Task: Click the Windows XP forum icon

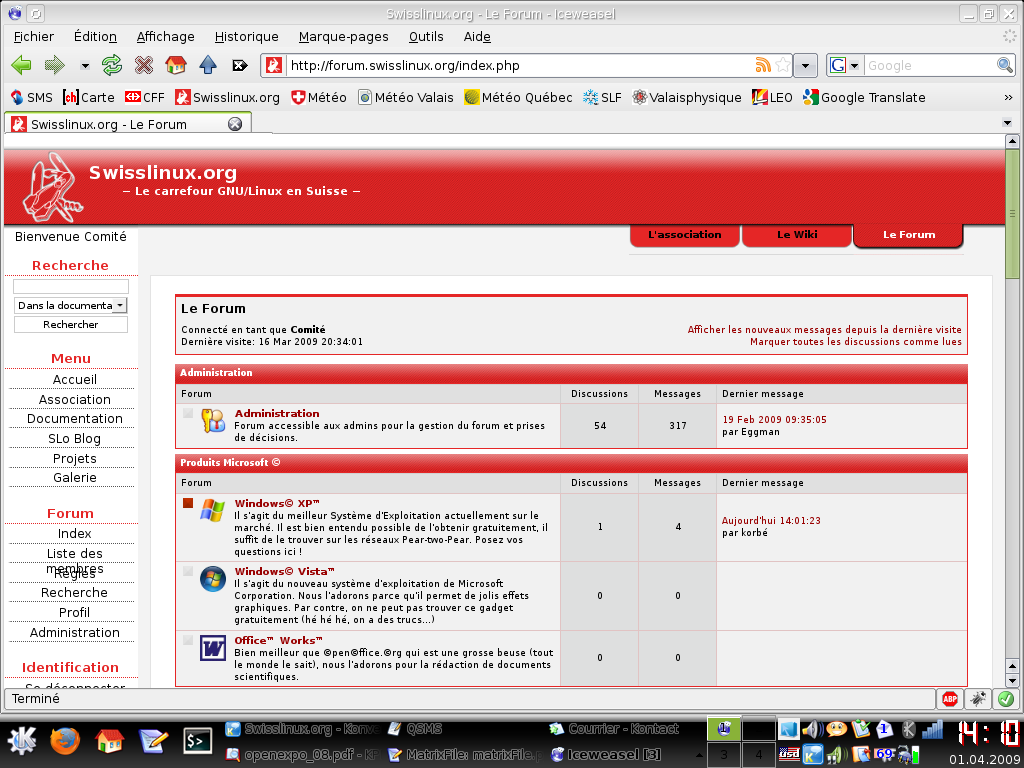Action: (211, 510)
